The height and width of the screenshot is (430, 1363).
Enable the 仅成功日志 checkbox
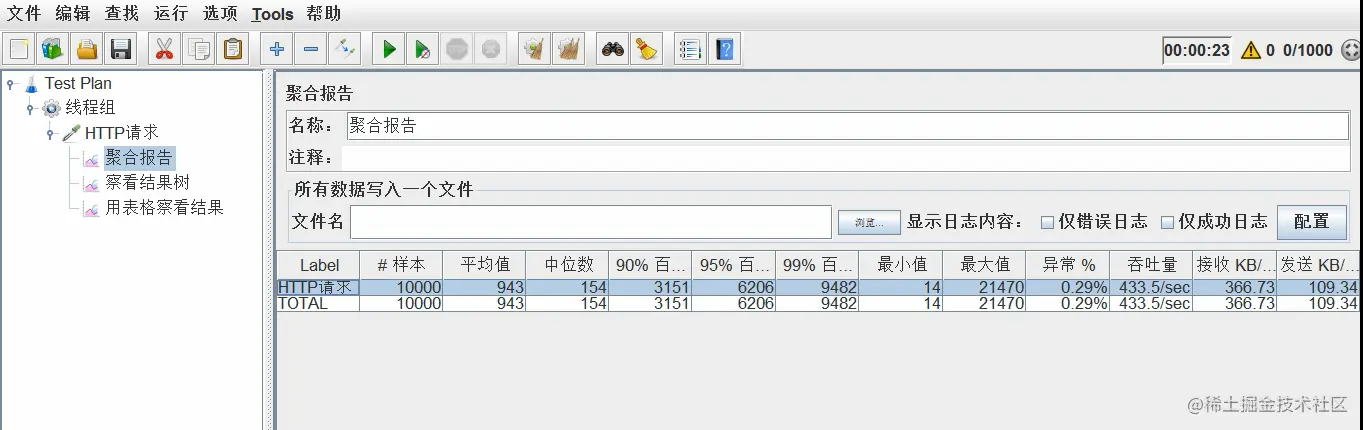(x=1167, y=222)
